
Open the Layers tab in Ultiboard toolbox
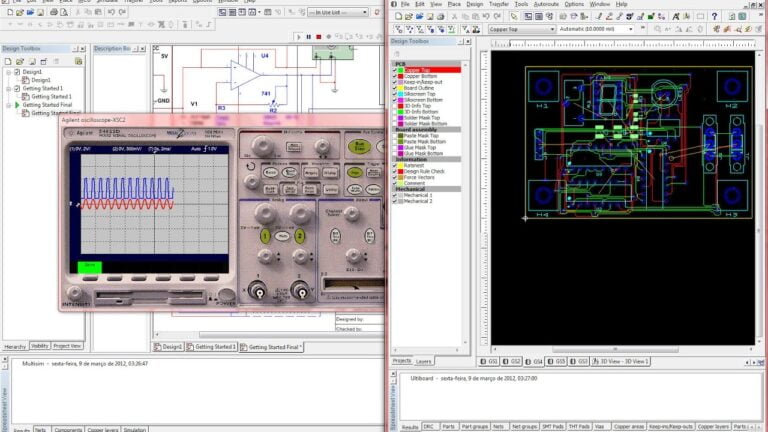(x=424, y=361)
